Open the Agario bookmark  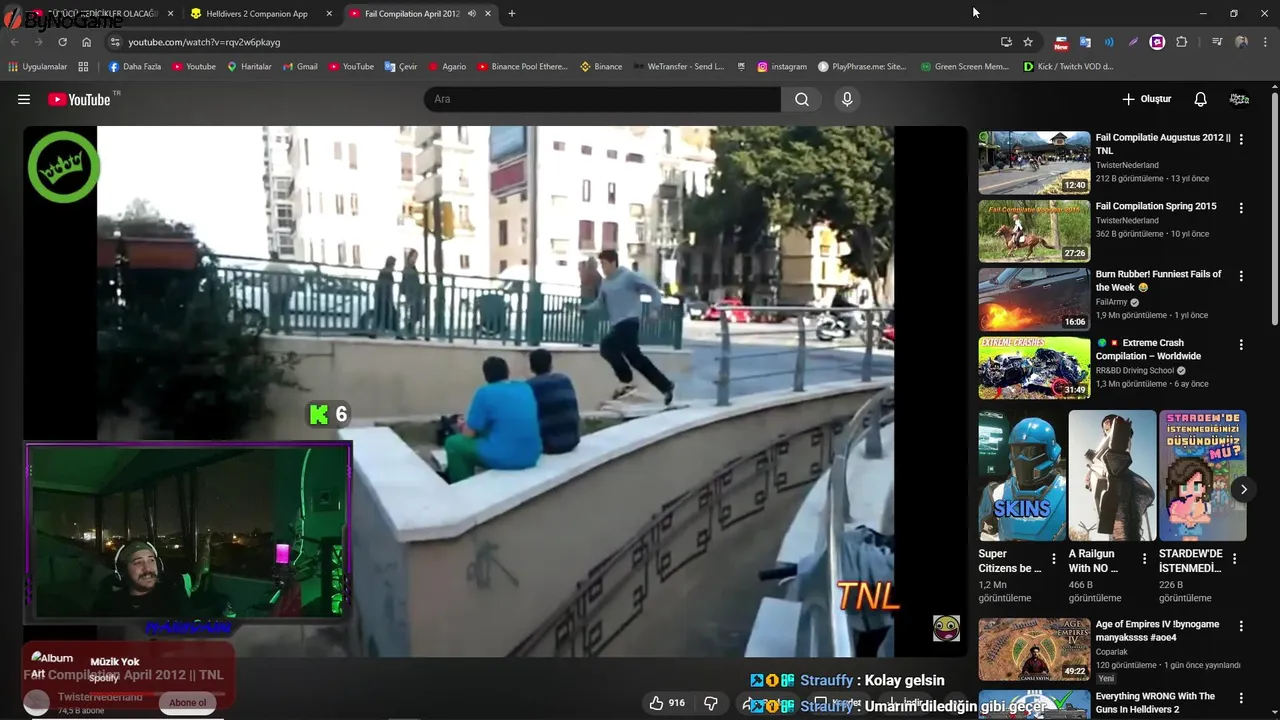pos(447,67)
